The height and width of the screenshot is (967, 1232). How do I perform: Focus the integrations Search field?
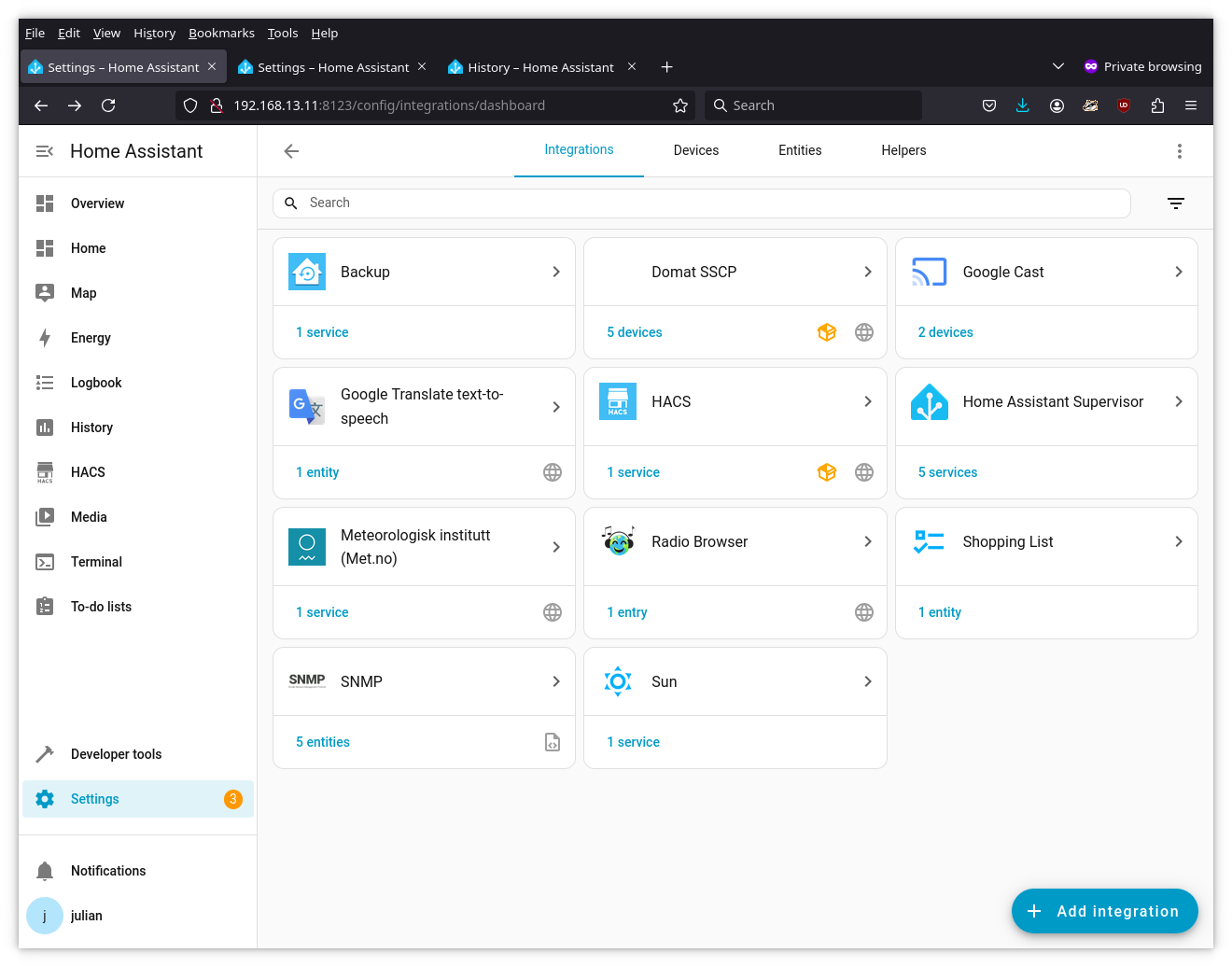[x=702, y=203]
